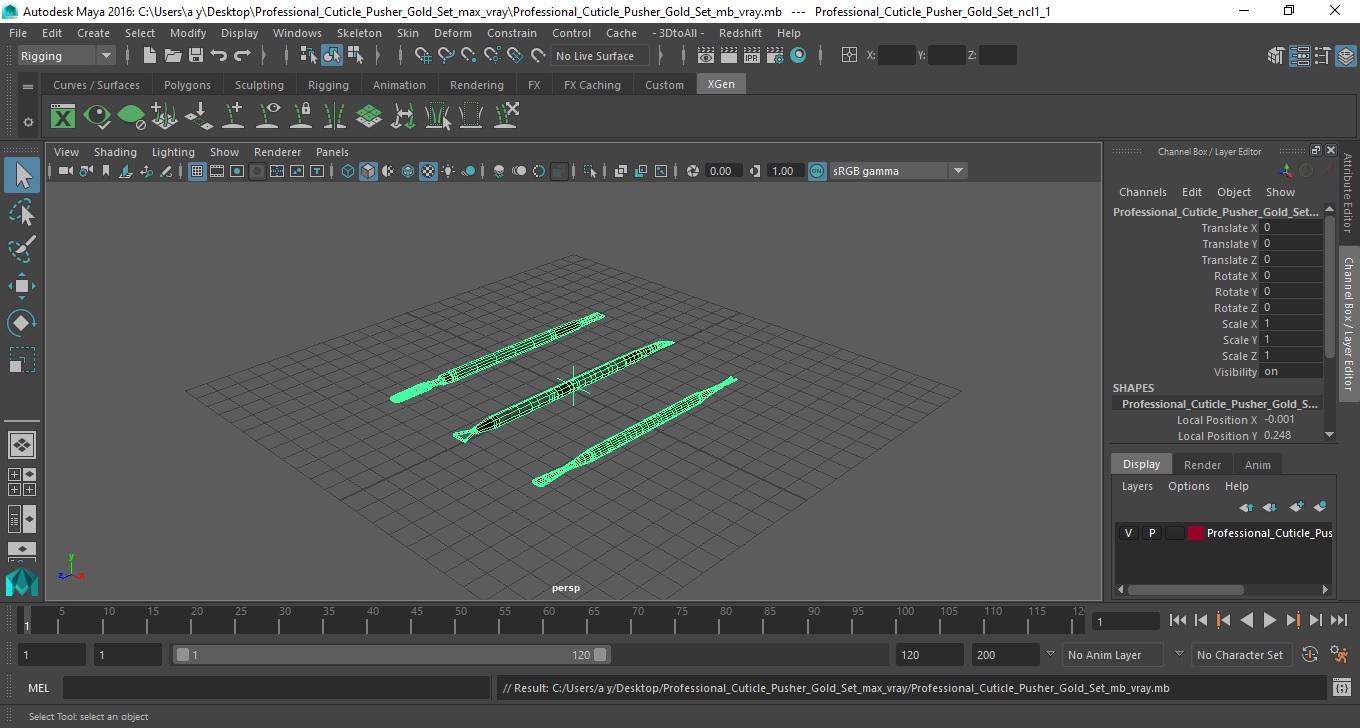Open the No Character Set dropdown
This screenshot has width=1360, height=728.
(x=1240, y=655)
